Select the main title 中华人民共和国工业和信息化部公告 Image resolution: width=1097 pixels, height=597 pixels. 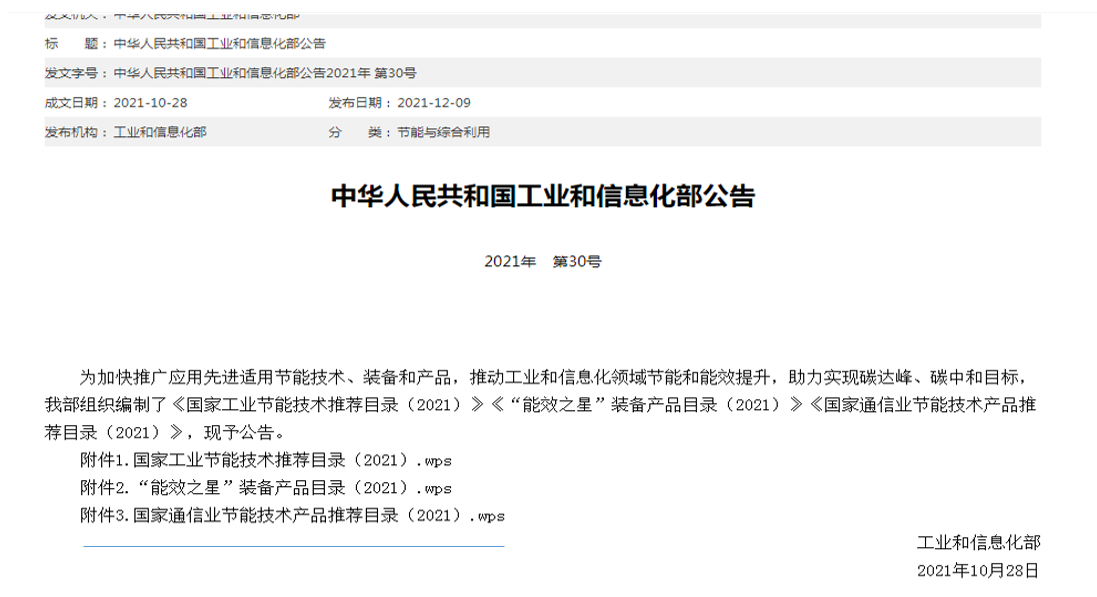tap(543, 196)
